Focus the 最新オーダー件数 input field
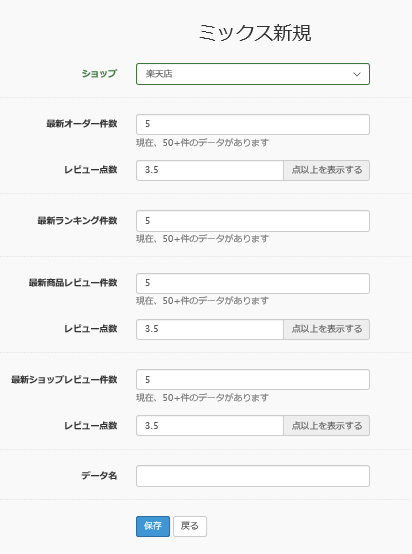The height and width of the screenshot is (554, 412). 253,124
